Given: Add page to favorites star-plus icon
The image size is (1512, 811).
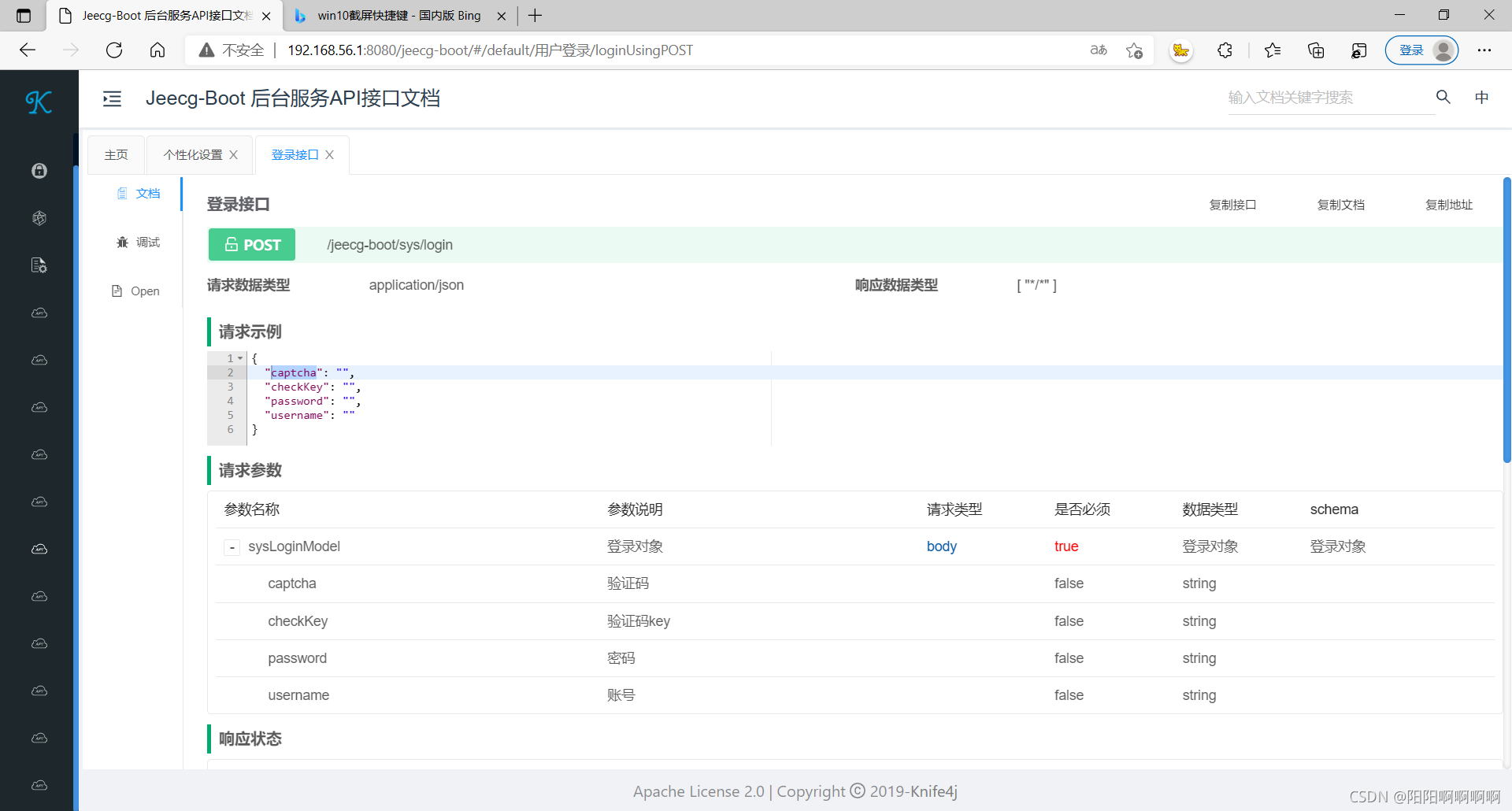Looking at the screenshot, I should click(x=1134, y=50).
